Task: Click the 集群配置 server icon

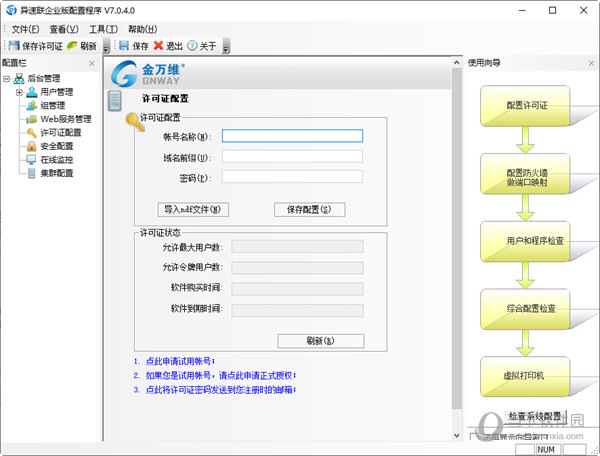Action: point(32,173)
